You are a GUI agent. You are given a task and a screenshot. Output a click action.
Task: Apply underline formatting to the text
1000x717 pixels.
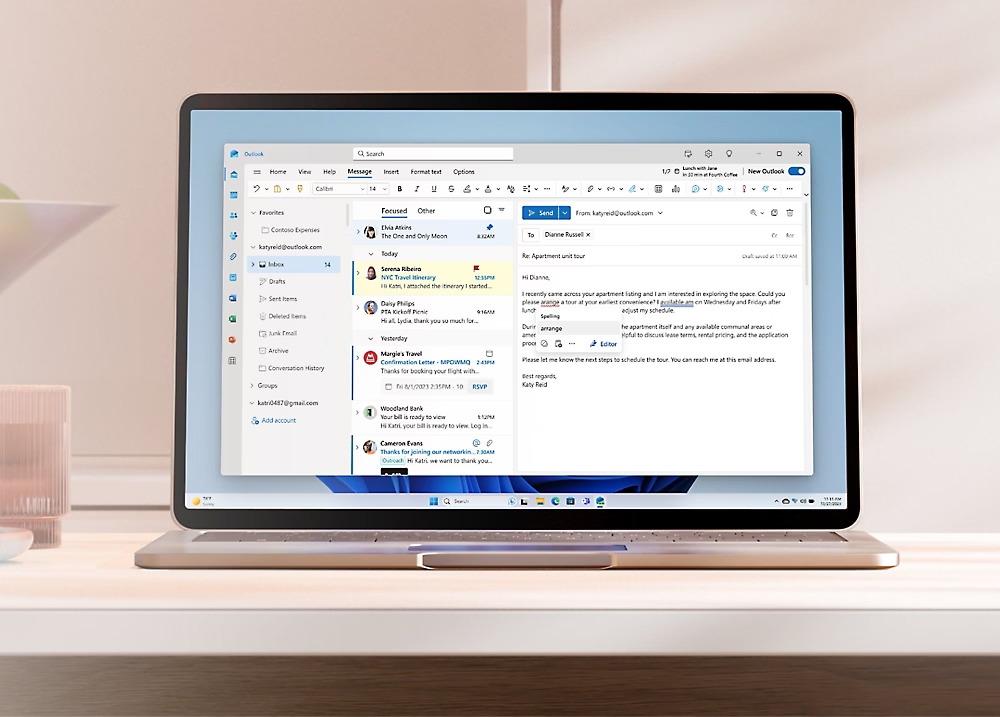(x=432, y=189)
